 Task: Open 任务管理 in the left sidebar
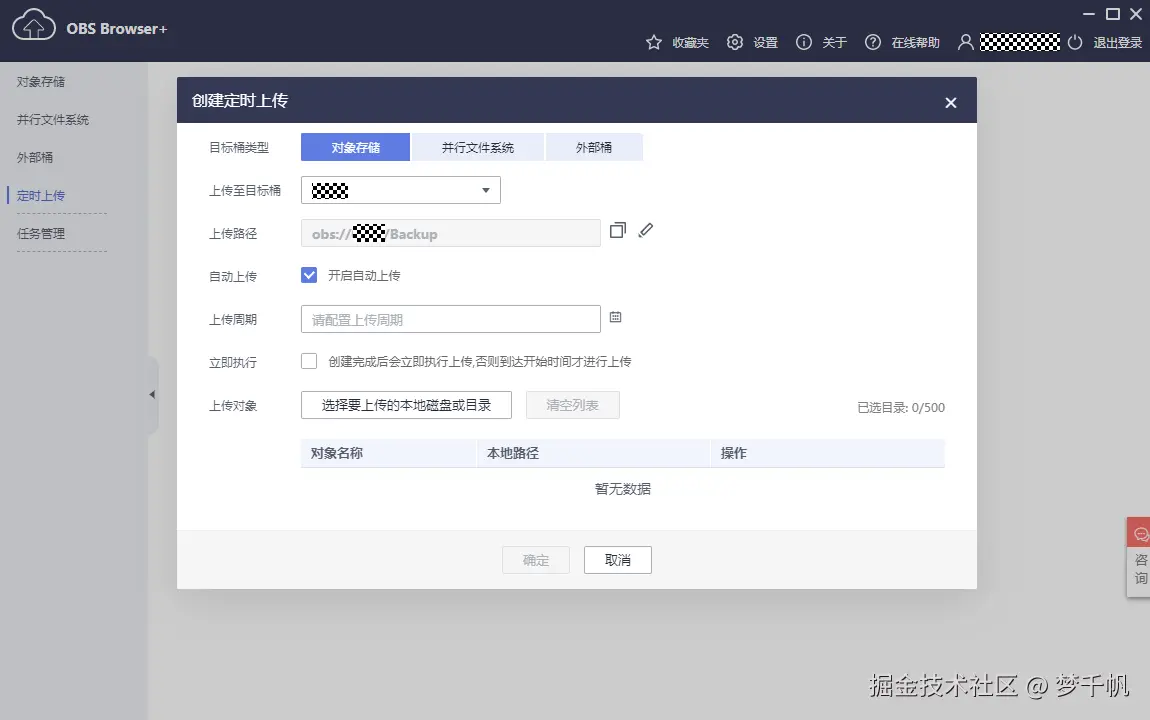point(41,234)
